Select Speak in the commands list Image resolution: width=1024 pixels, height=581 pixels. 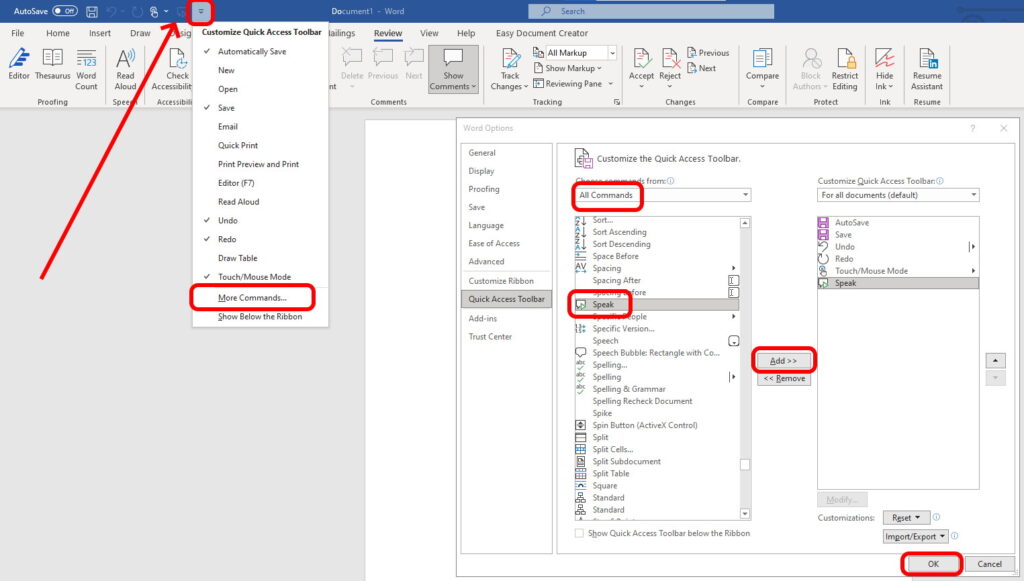pyautogui.click(x=605, y=305)
